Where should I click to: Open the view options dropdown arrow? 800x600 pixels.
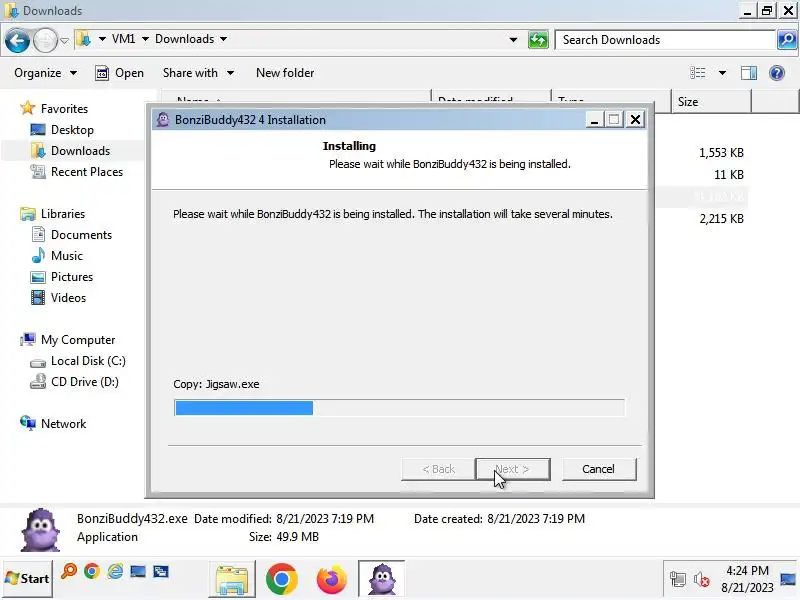click(x=722, y=73)
